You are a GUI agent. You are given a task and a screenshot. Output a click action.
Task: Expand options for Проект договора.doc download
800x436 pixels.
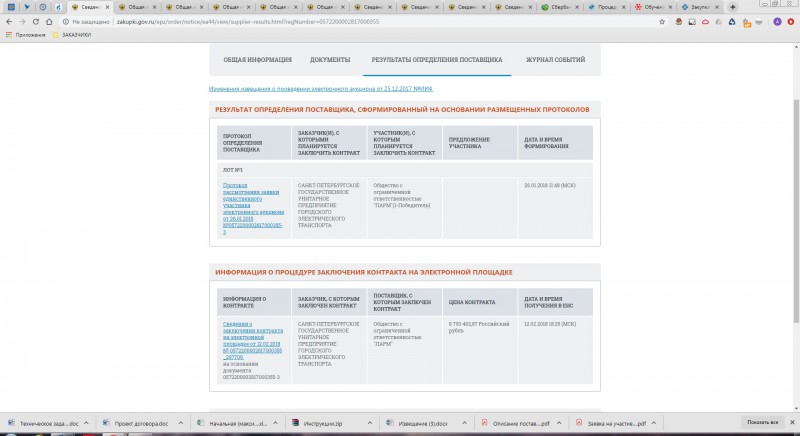pos(181,423)
